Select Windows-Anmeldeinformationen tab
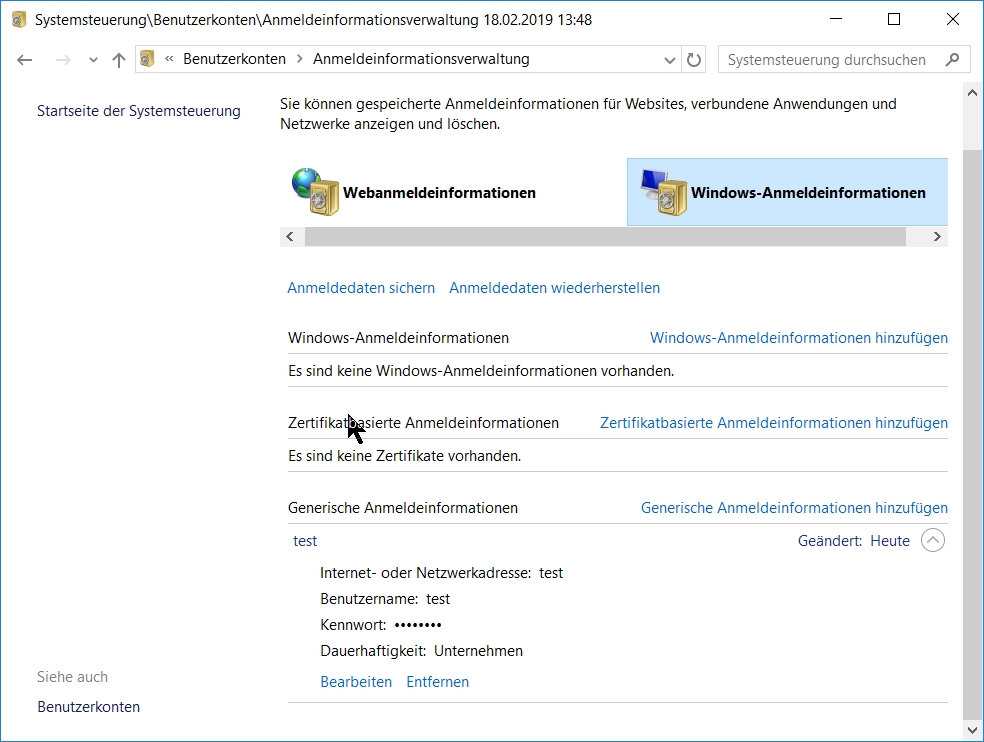Image resolution: width=984 pixels, height=742 pixels. 807,193
